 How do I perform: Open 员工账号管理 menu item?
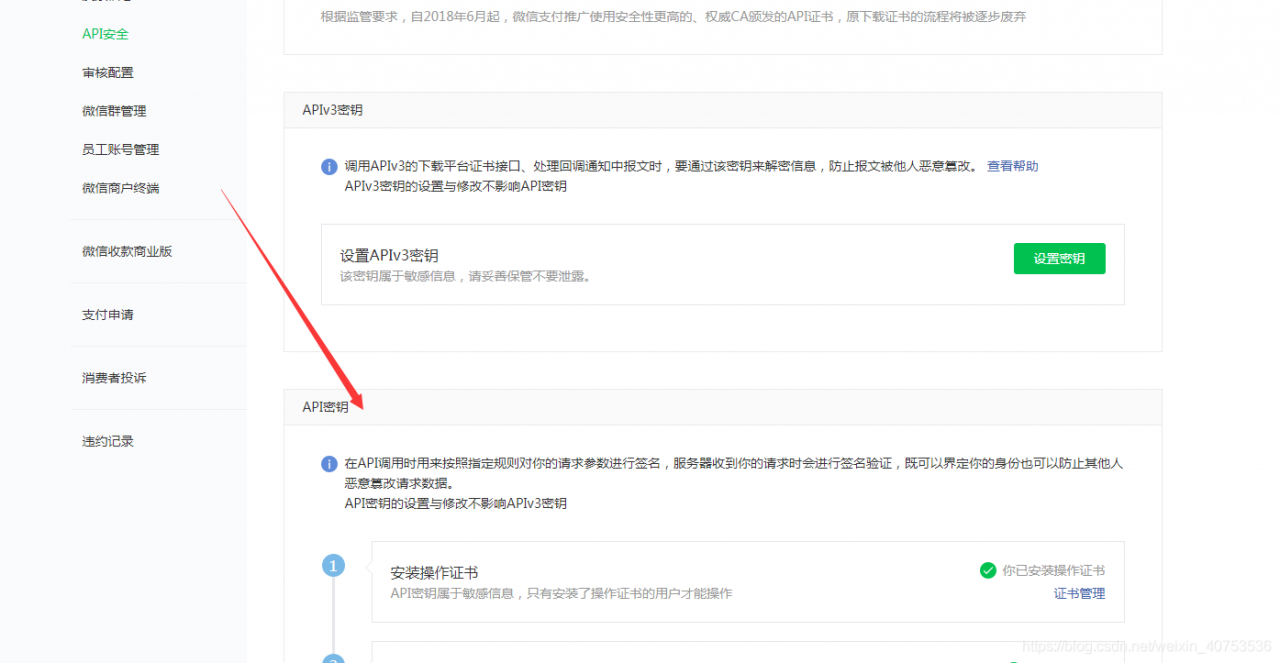coord(120,149)
